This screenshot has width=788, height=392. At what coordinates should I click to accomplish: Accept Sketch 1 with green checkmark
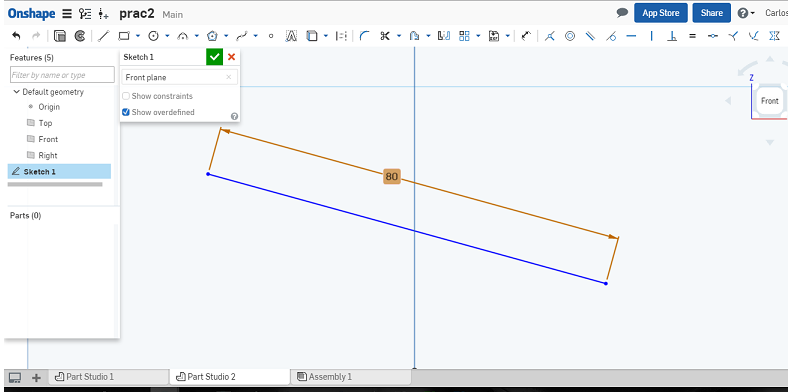215,57
